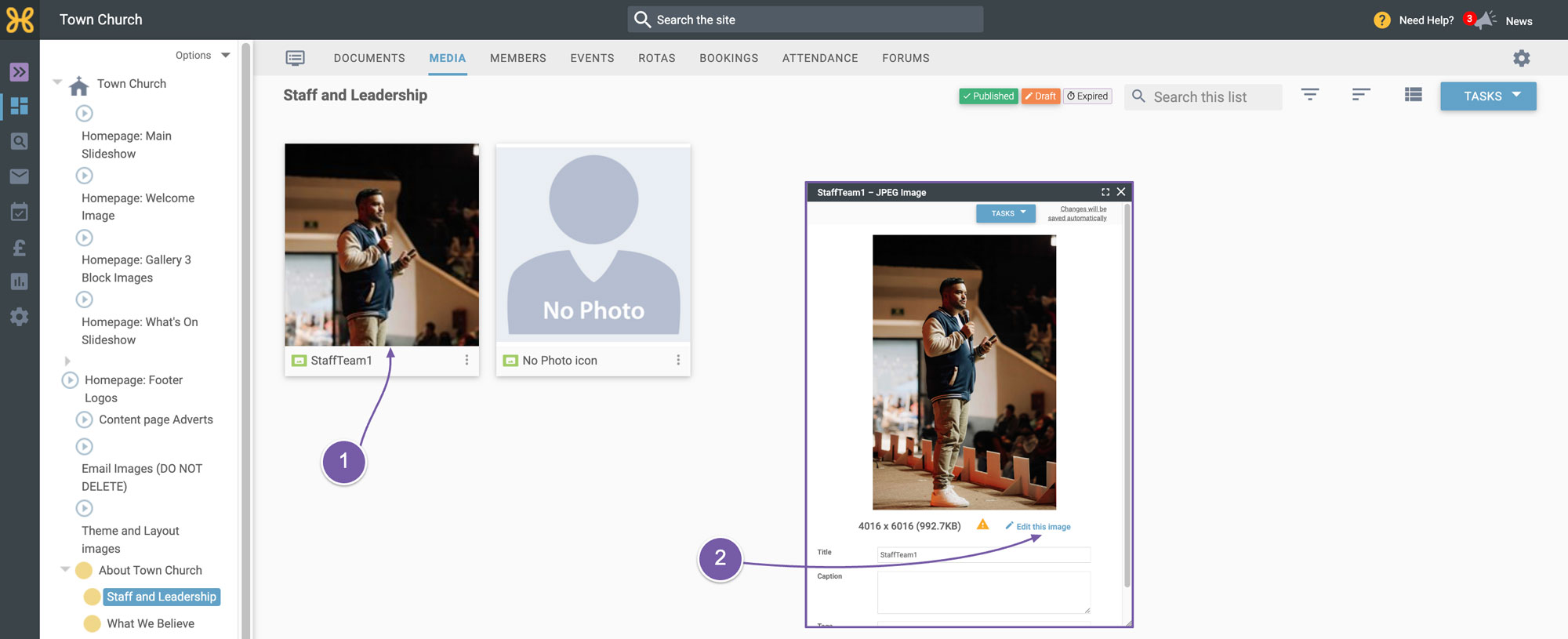The image size is (1568, 639).
Task: Click the Town Church home icon in tree
Action: (79, 85)
